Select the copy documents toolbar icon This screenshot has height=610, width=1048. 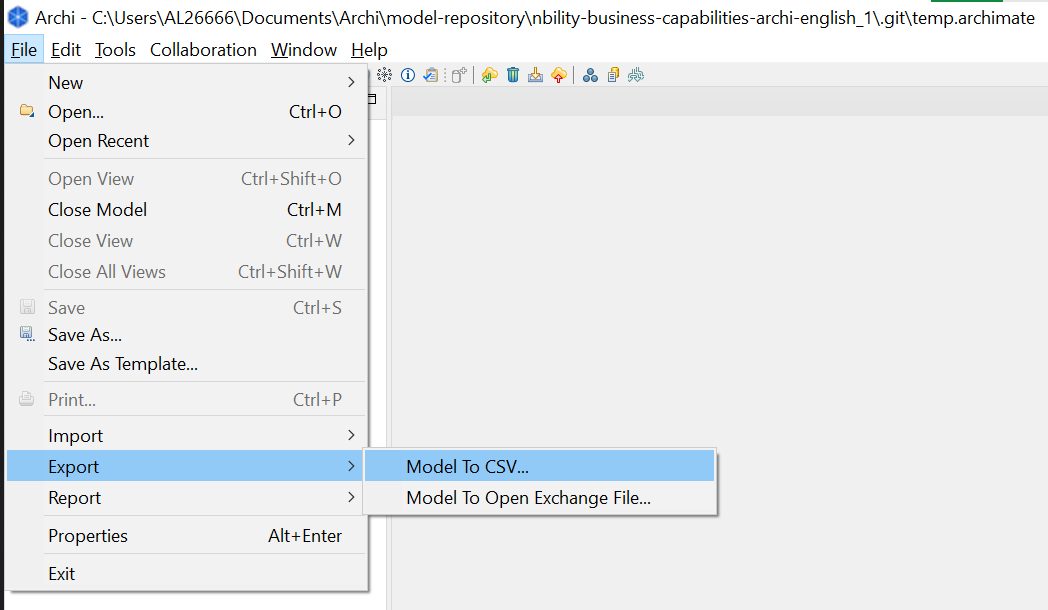(613, 75)
